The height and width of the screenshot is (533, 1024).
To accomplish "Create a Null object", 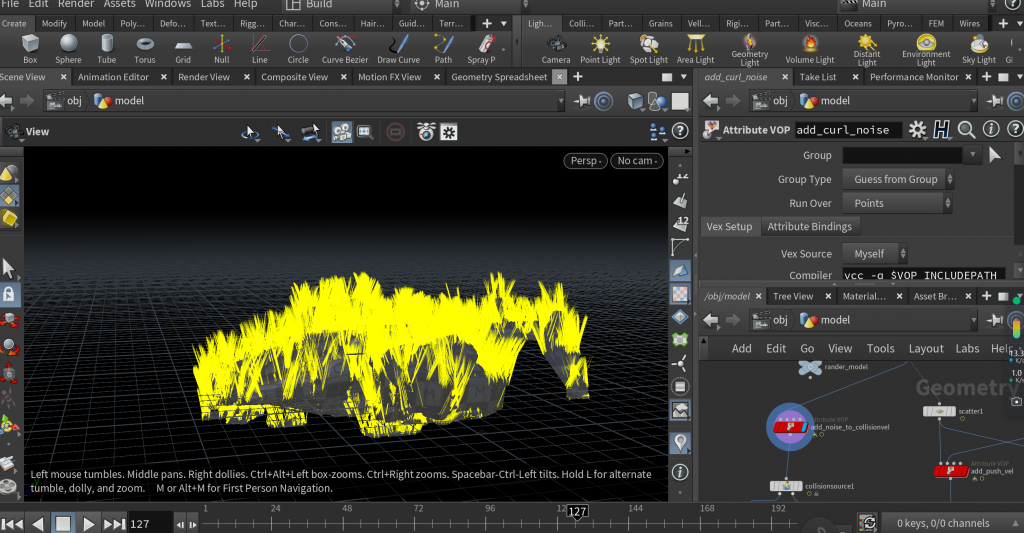I will 221,49.
